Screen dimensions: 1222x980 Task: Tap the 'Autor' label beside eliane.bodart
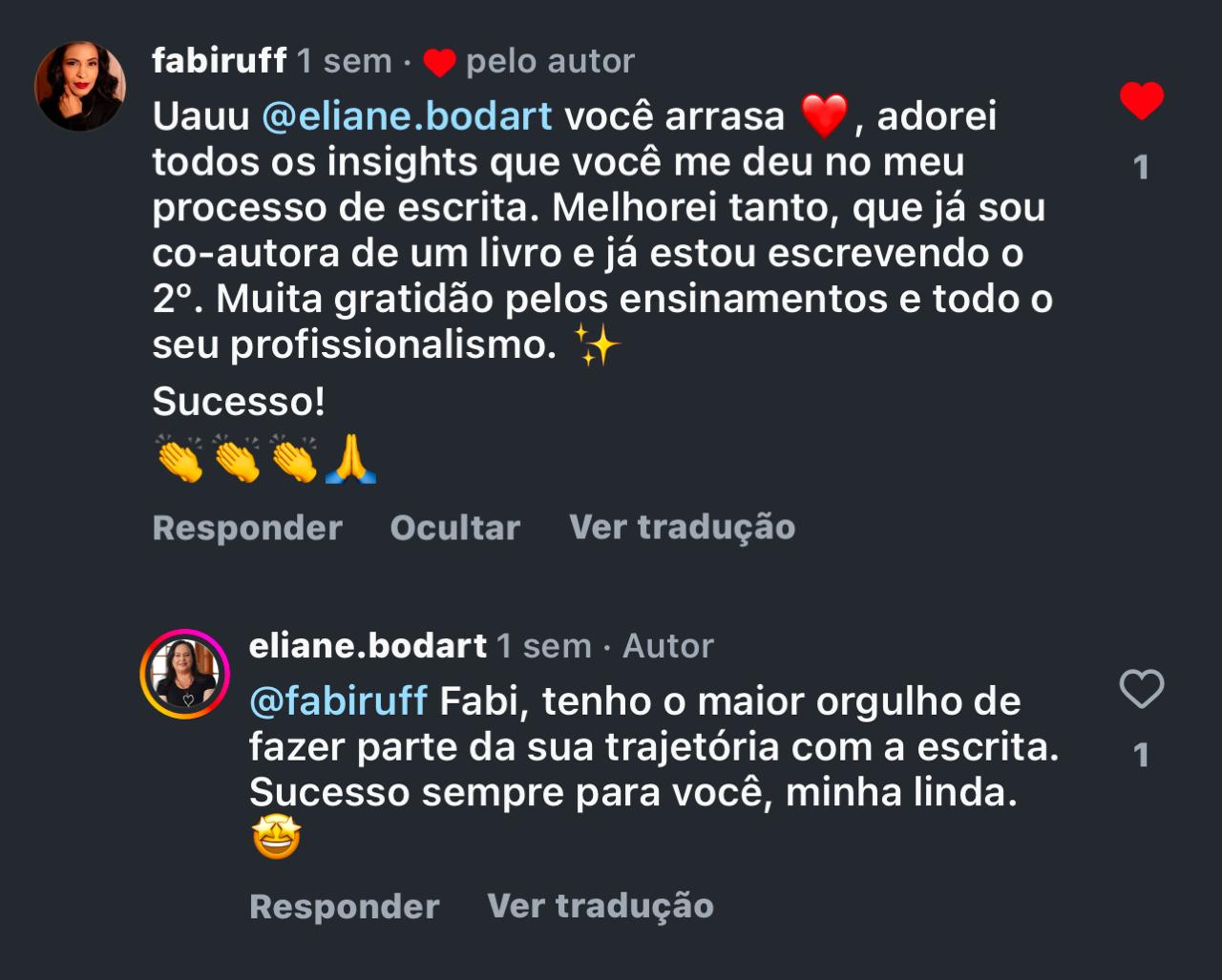click(x=668, y=646)
